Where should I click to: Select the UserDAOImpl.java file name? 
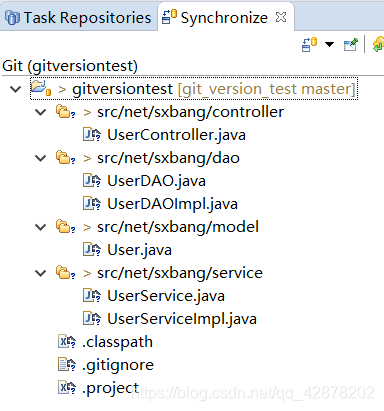tap(172, 204)
